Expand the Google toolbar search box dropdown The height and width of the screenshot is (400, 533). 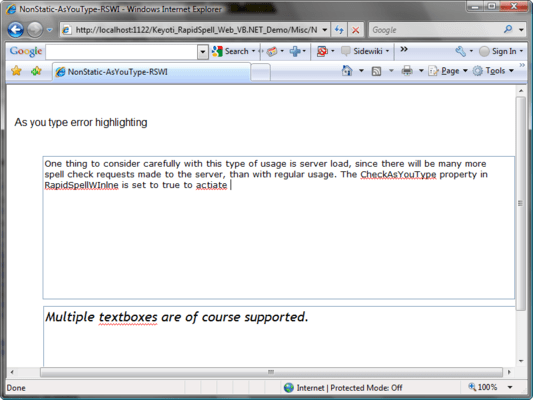(x=203, y=52)
